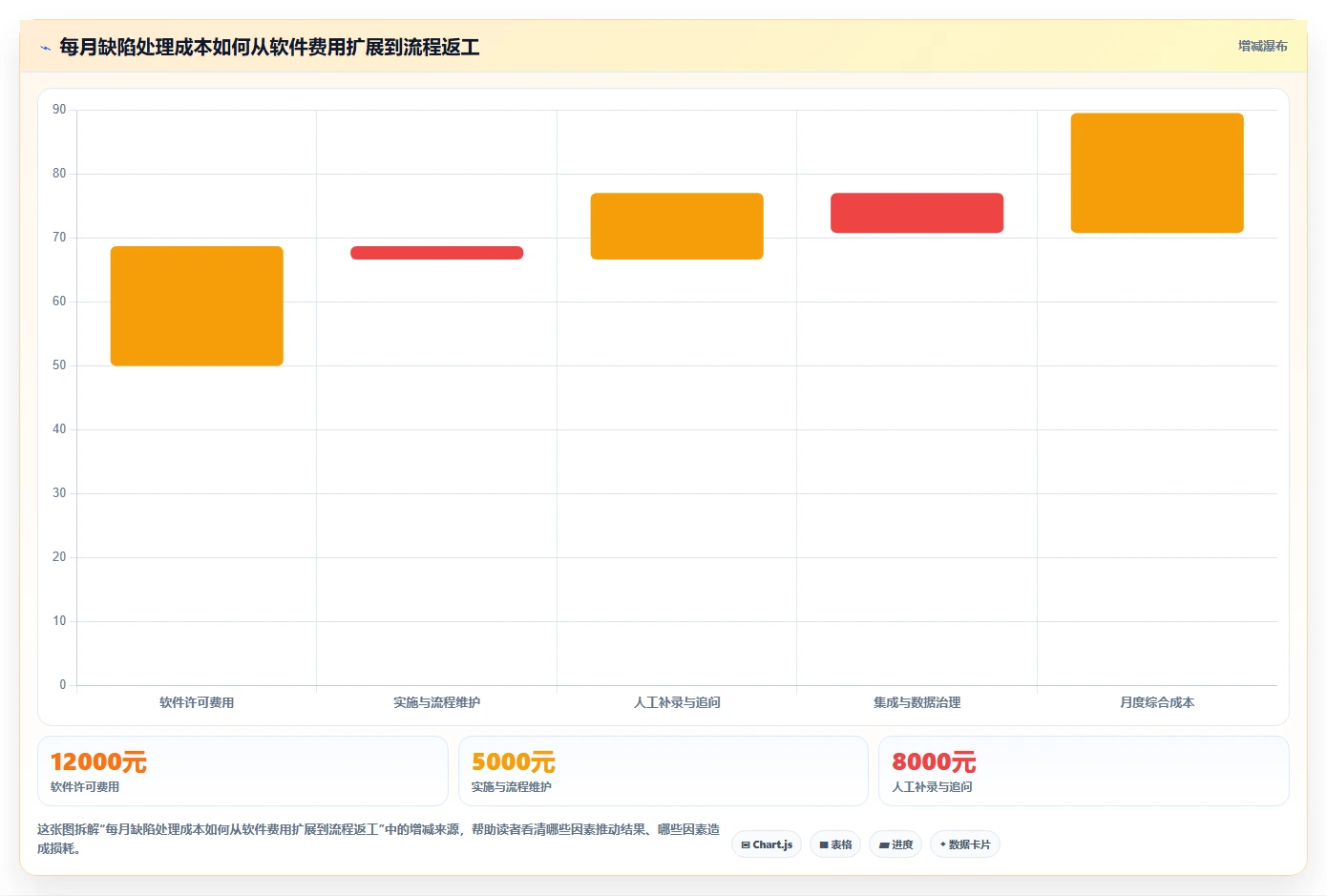Viewport: 1327px width, 896px height.
Task: Select the 进度 tag chip
Action: pos(895,844)
